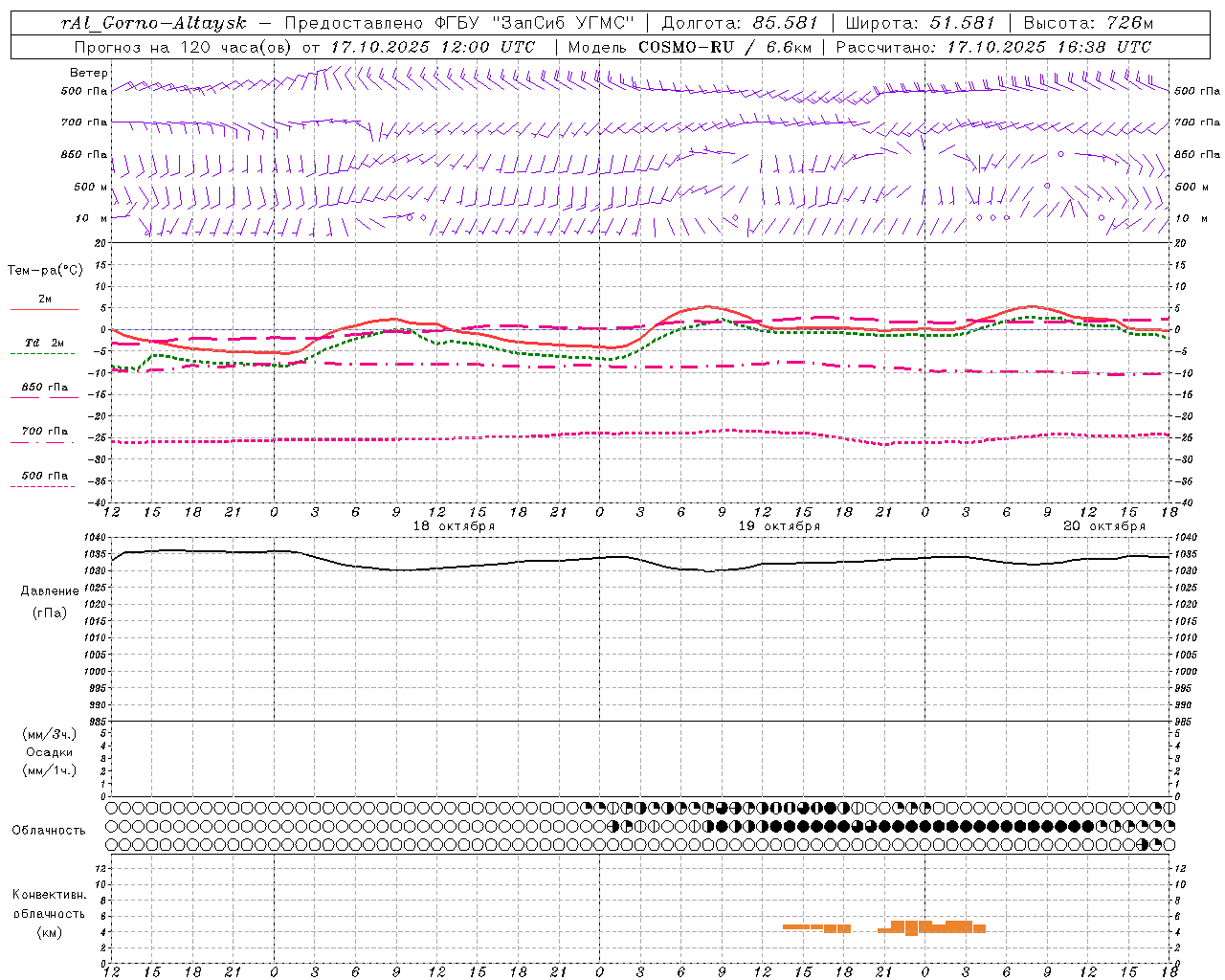
Task: Click '700 гПа' in the temperature legend
Action: (45, 432)
